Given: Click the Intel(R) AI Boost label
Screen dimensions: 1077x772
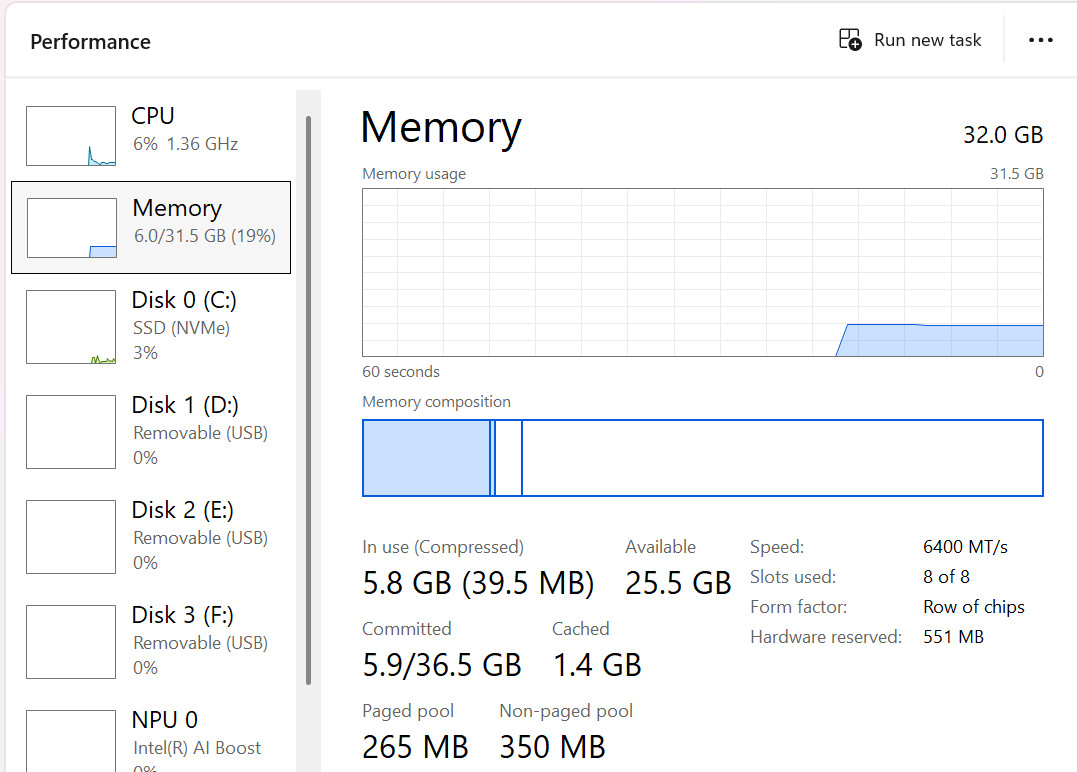Looking at the screenshot, I should (197, 748).
